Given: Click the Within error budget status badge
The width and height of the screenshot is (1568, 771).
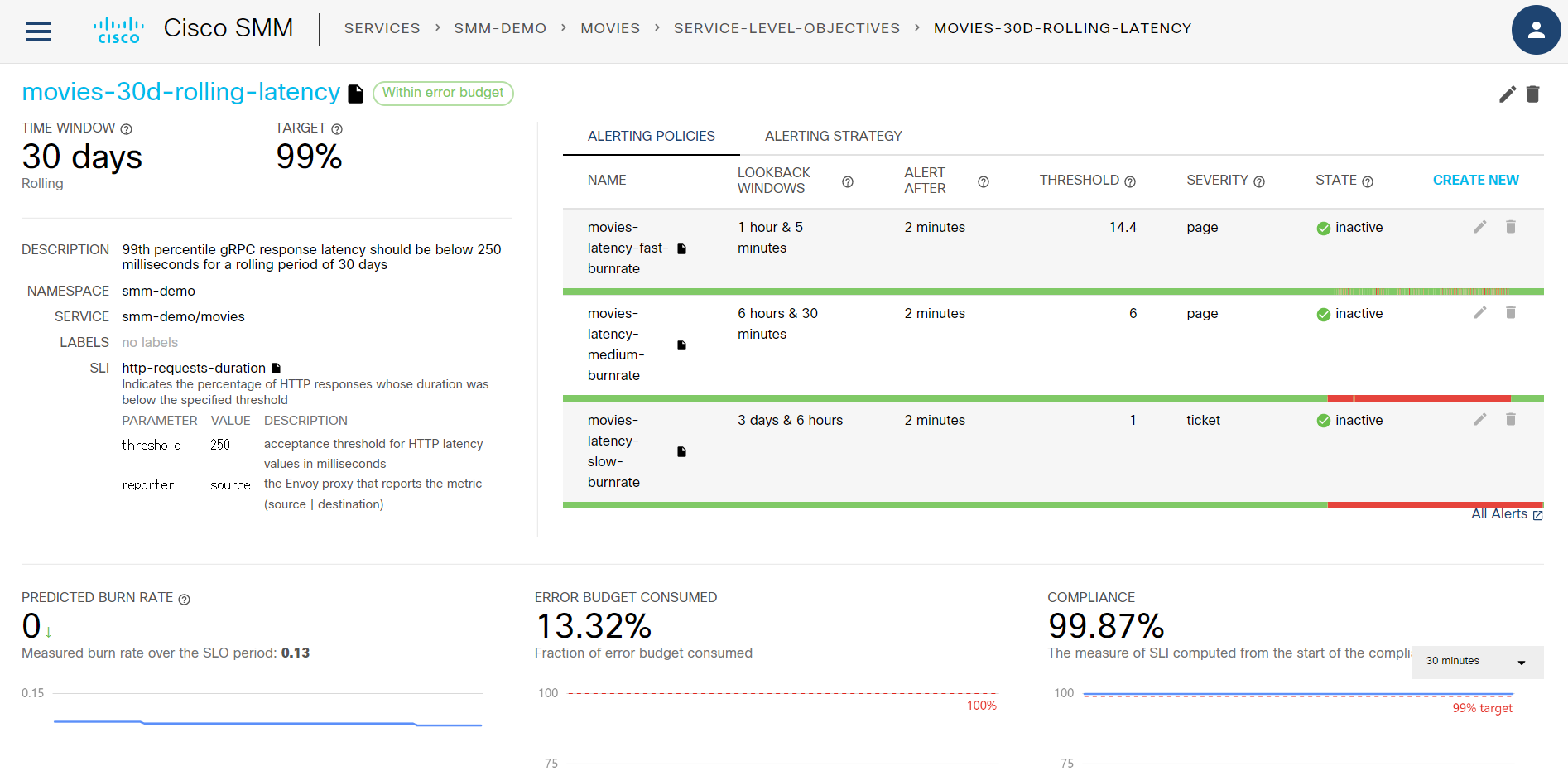Looking at the screenshot, I should (443, 93).
